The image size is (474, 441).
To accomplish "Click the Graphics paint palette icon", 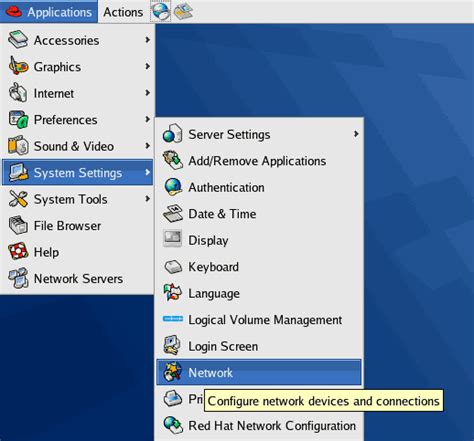I will [x=18, y=66].
